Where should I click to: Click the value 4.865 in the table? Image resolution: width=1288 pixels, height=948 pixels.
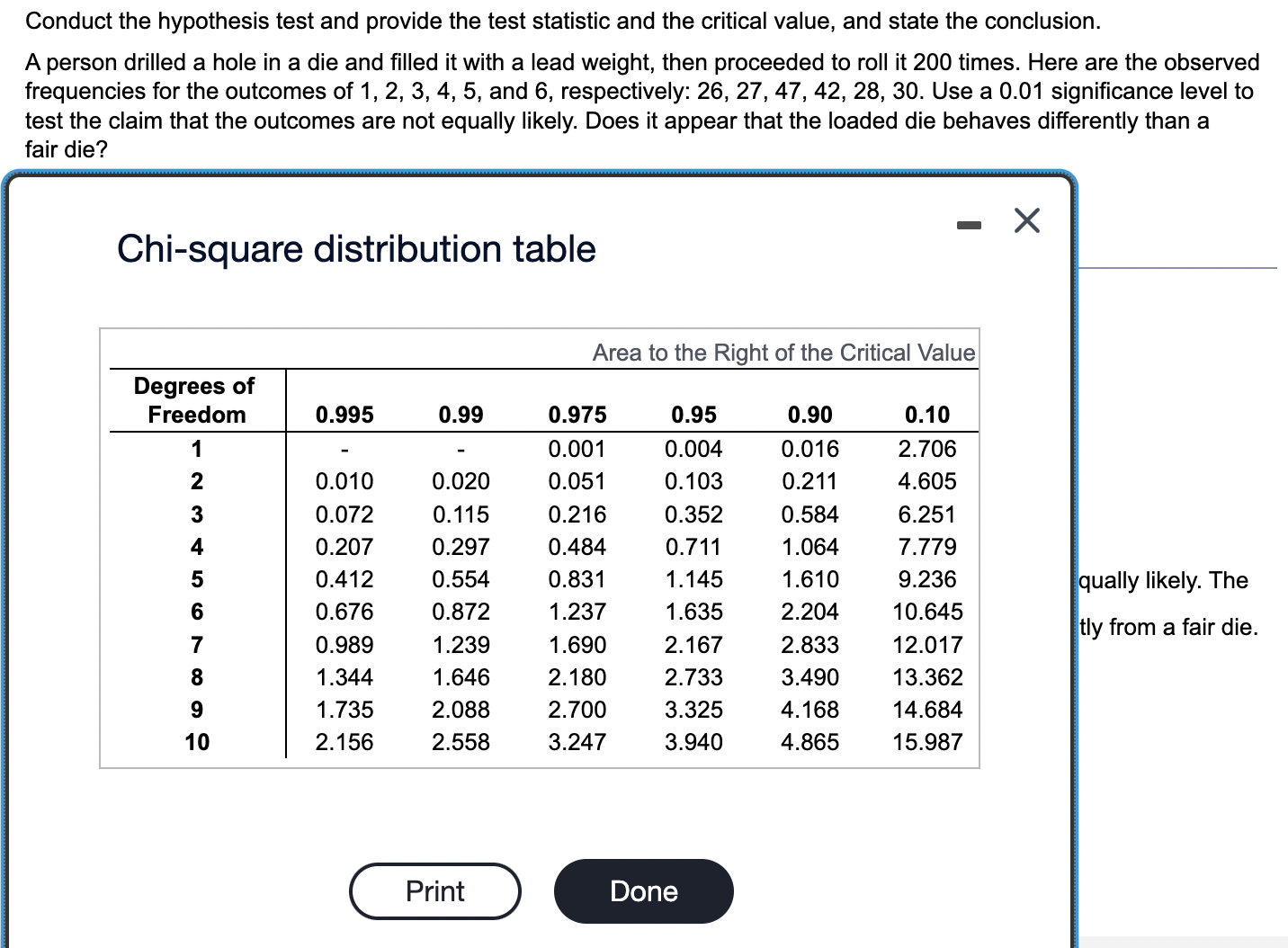(x=809, y=742)
